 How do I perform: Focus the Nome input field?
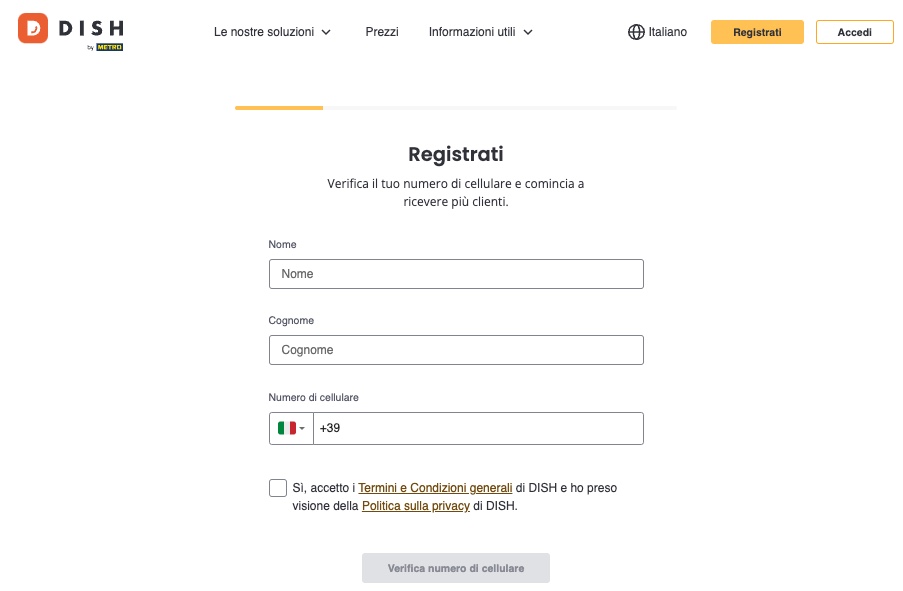(x=456, y=274)
